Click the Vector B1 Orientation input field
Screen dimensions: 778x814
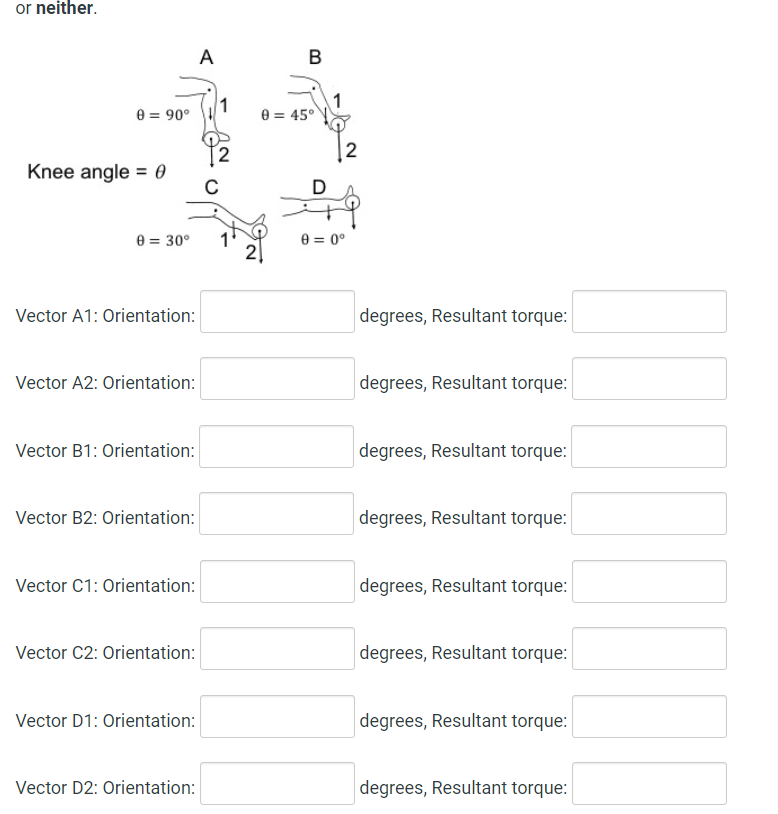[277, 446]
